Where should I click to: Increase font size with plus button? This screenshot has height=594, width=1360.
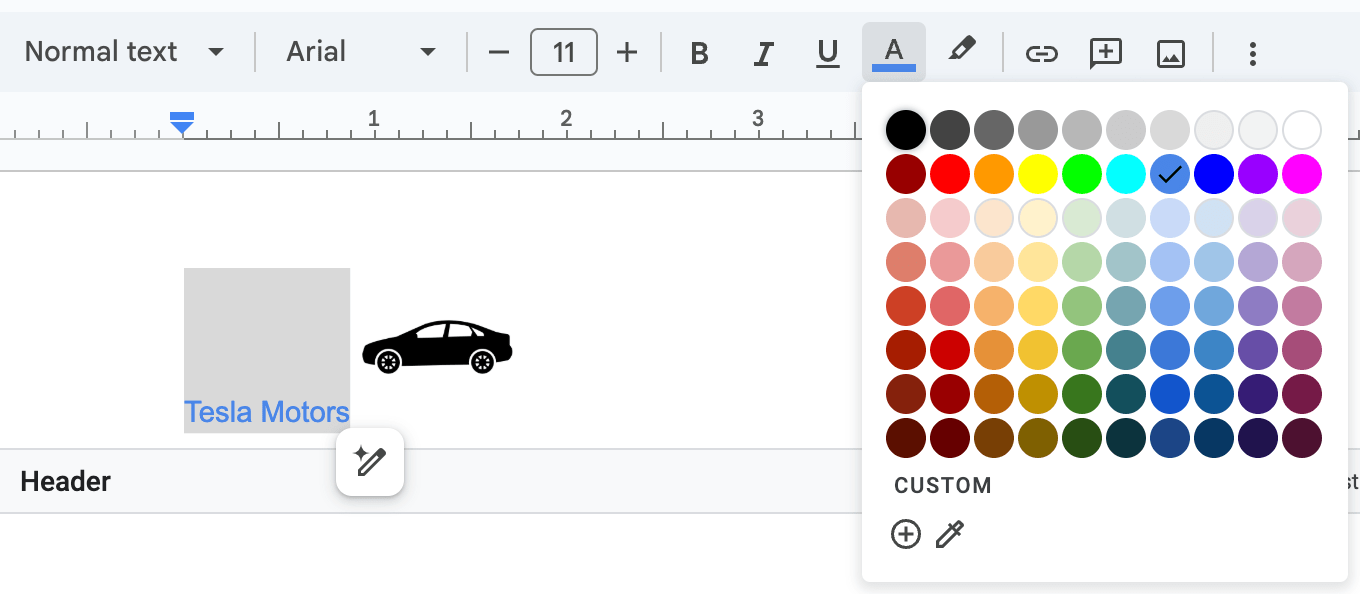pos(627,52)
